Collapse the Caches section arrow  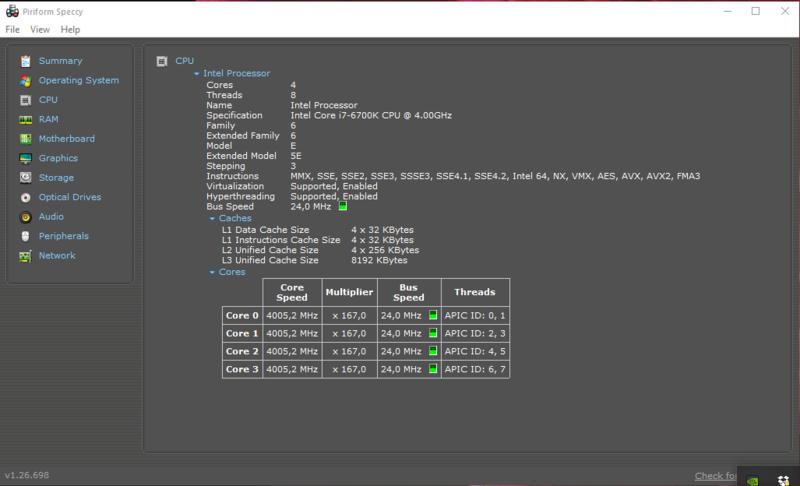pyautogui.click(x=212, y=218)
